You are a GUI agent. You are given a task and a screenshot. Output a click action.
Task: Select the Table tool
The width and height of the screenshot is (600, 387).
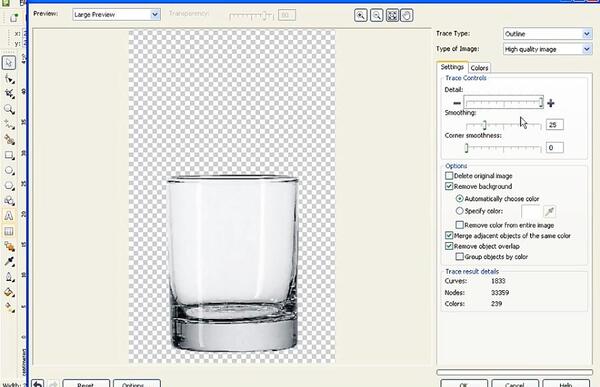[x=9, y=231]
